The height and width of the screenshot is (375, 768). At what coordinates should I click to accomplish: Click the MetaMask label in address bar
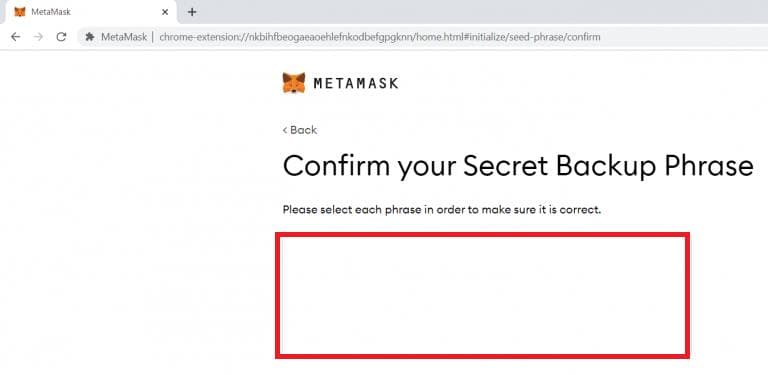[124, 37]
